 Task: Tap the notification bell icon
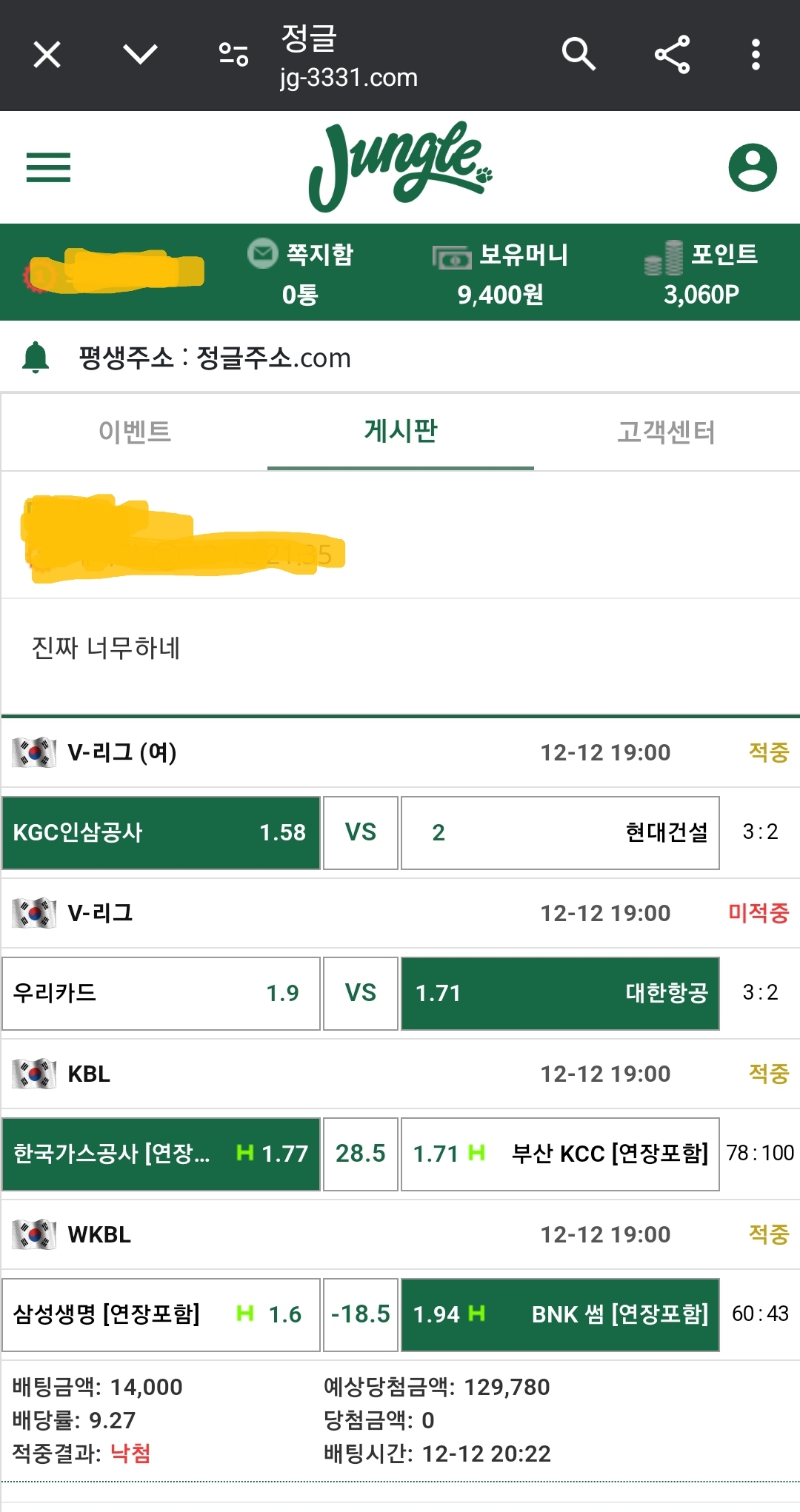click(36, 358)
